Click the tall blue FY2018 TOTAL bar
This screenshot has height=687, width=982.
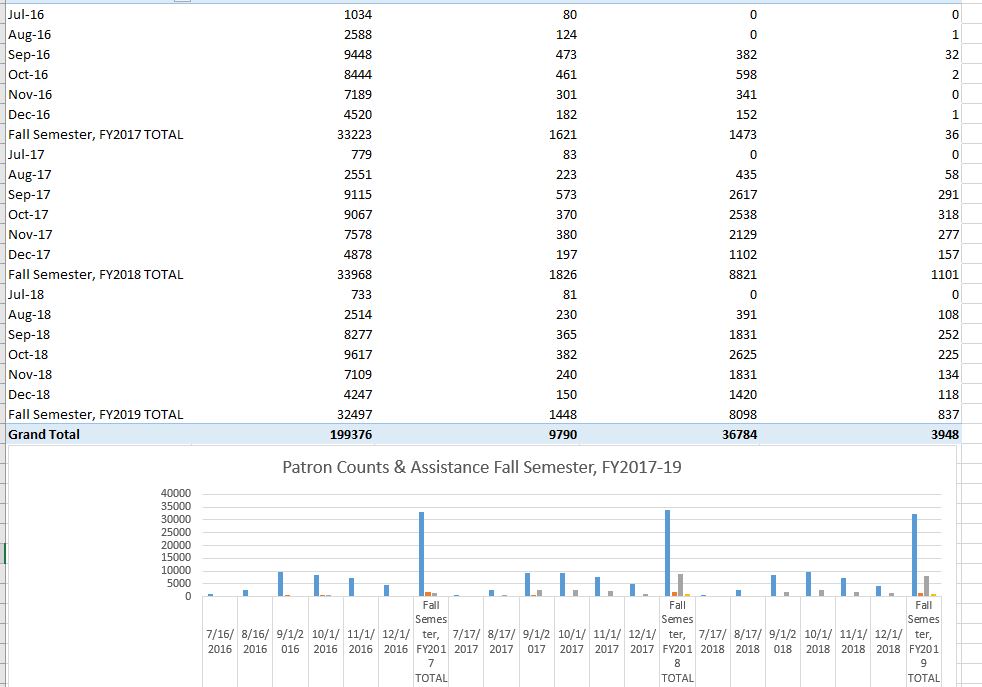tap(668, 553)
